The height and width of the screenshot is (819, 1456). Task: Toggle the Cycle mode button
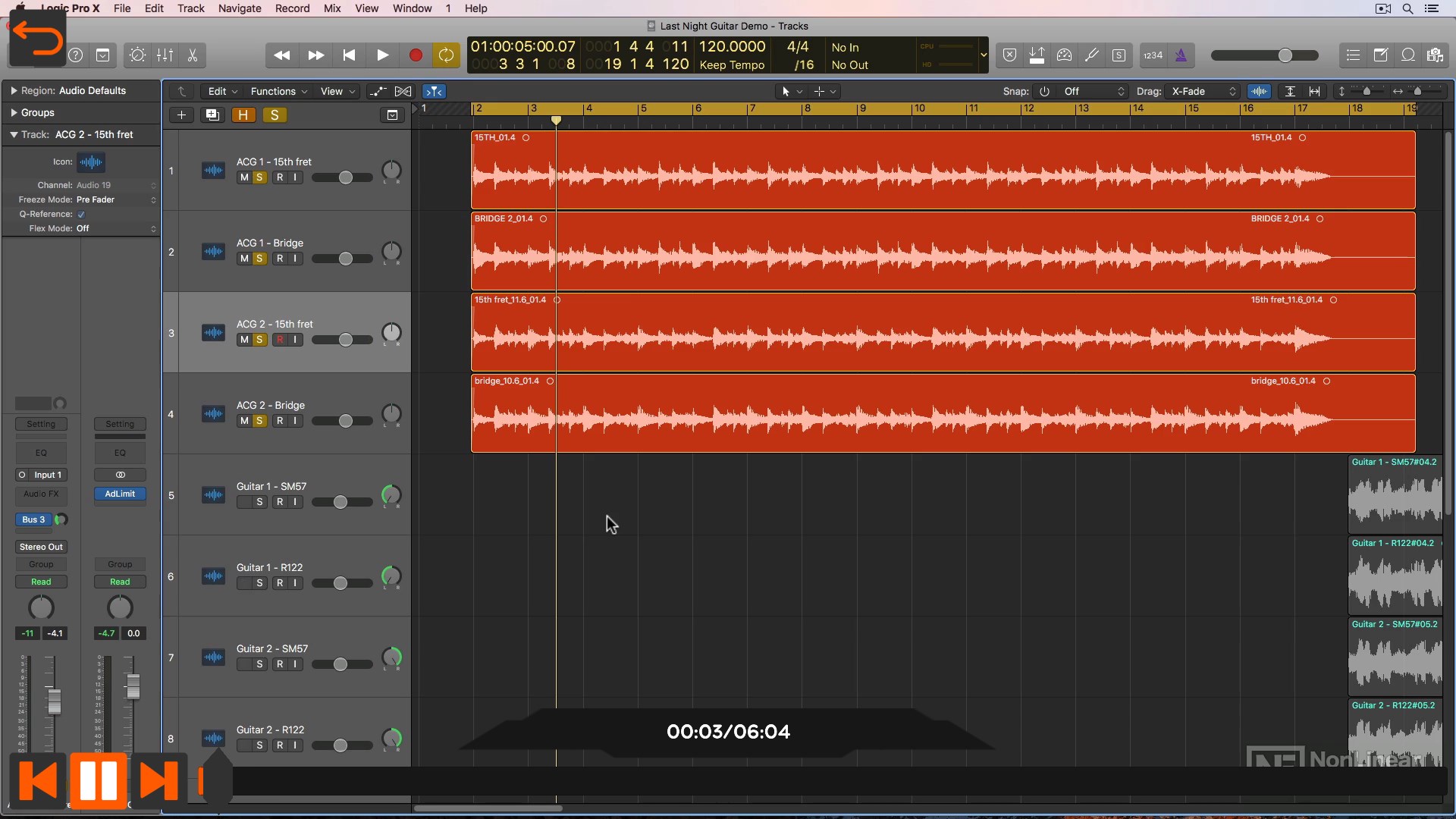tap(446, 55)
